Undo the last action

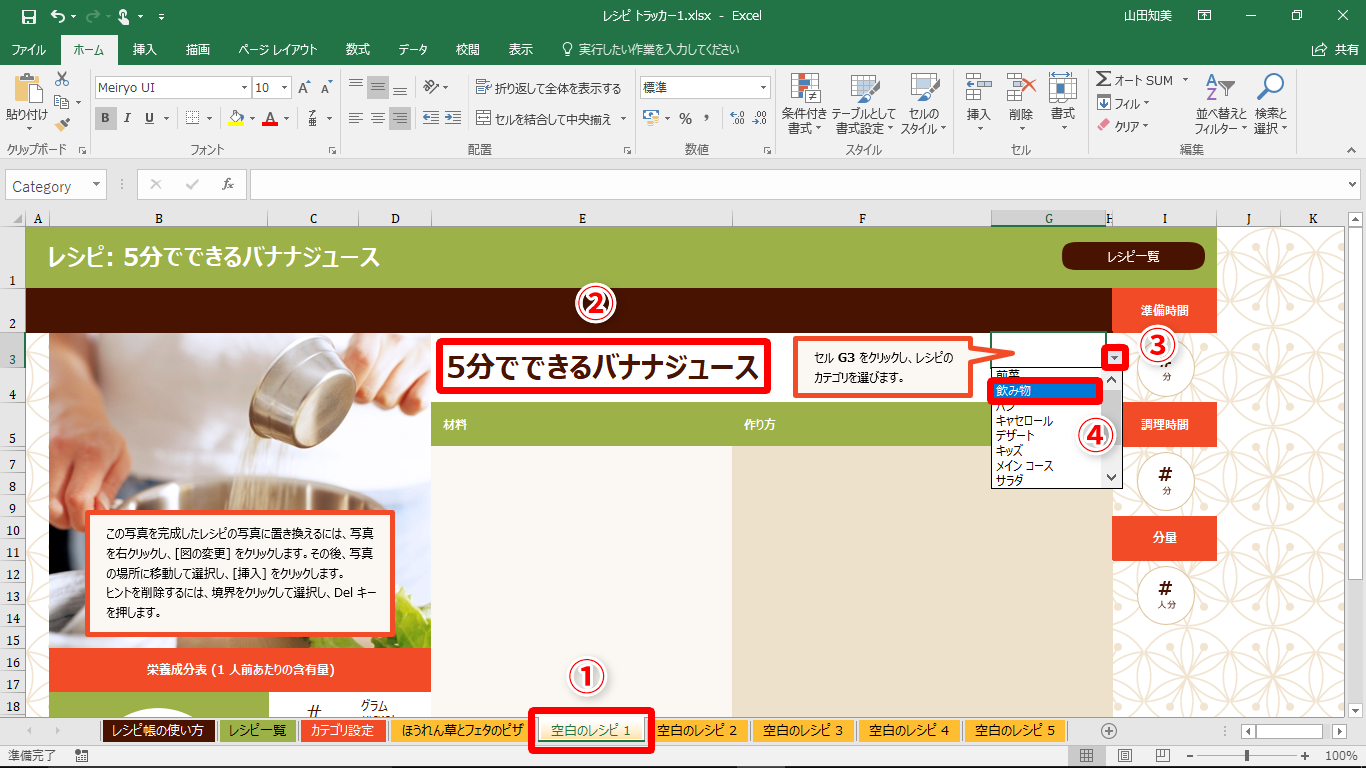click(x=58, y=16)
